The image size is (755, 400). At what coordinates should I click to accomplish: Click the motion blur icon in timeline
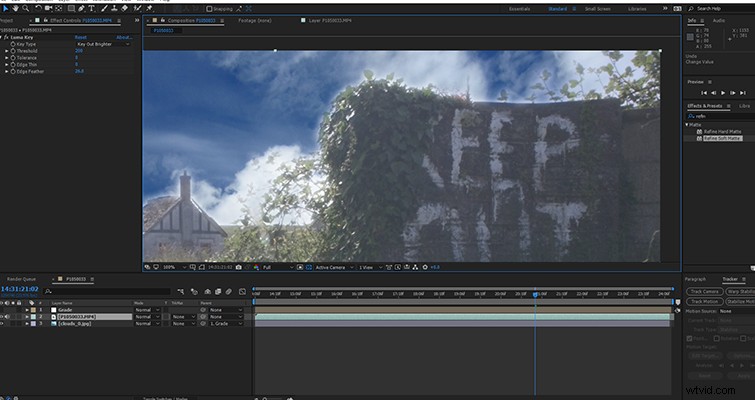pos(229,292)
